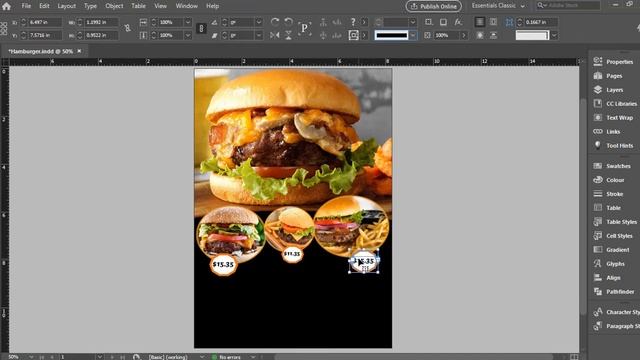This screenshot has height=360, width=640.
Task: Open the Text Wrap panel
Action: [x=614, y=118]
